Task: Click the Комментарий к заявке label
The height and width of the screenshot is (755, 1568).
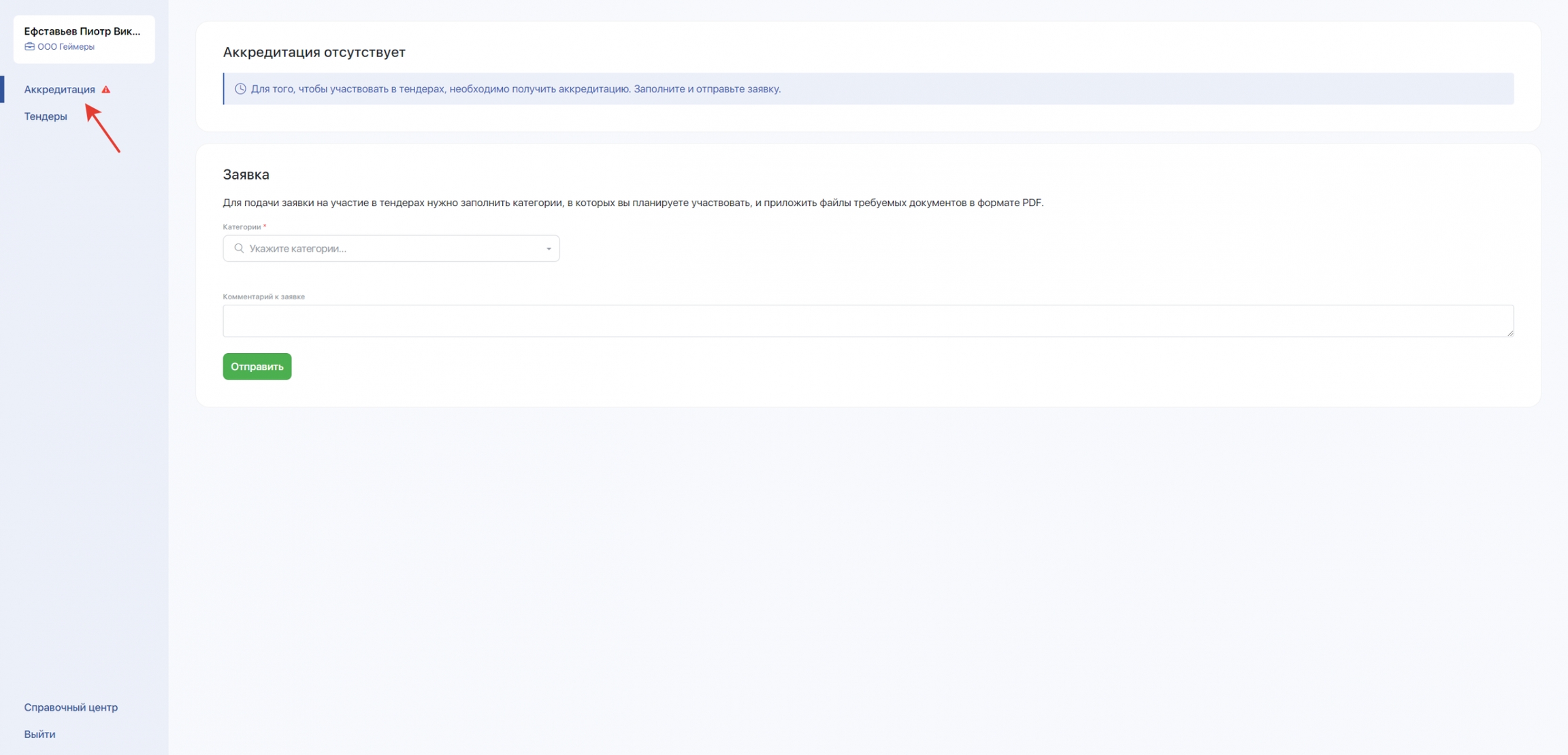Action: coord(263,297)
